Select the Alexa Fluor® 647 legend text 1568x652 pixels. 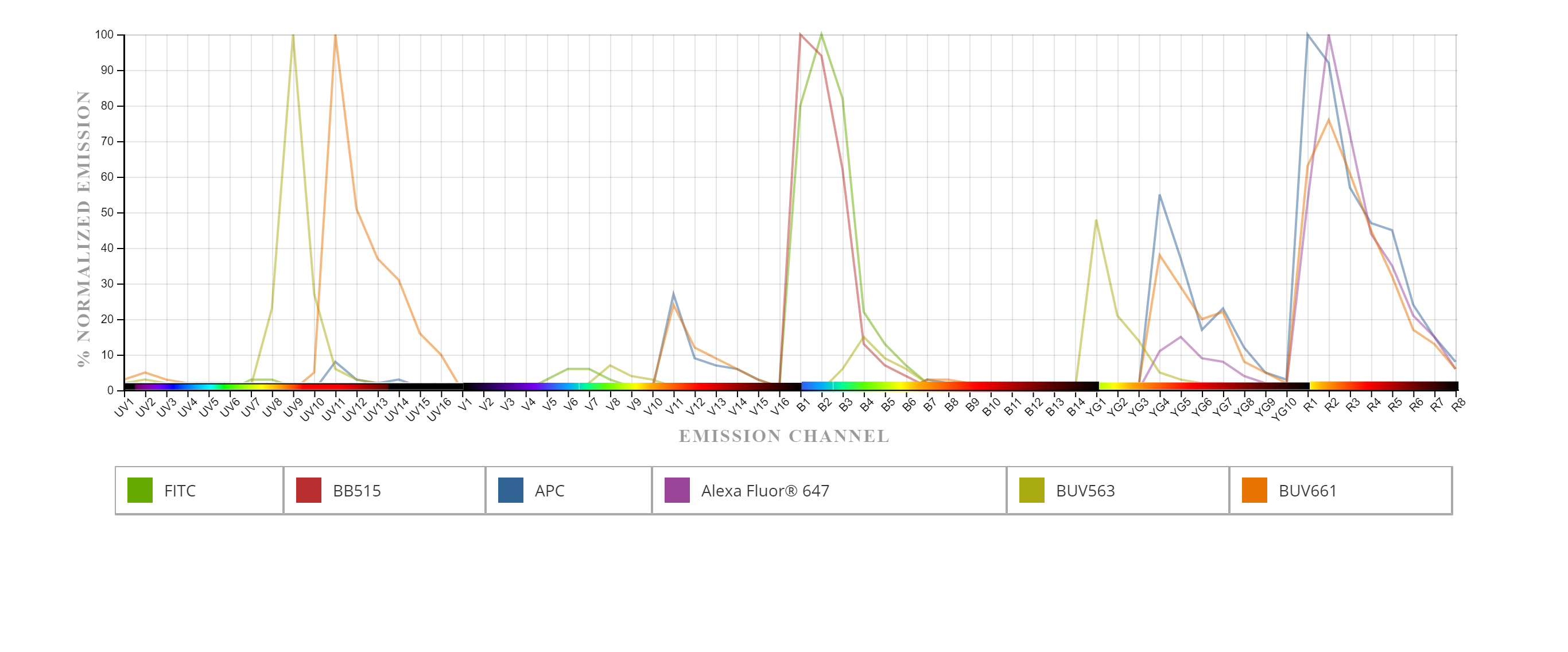(x=764, y=491)
